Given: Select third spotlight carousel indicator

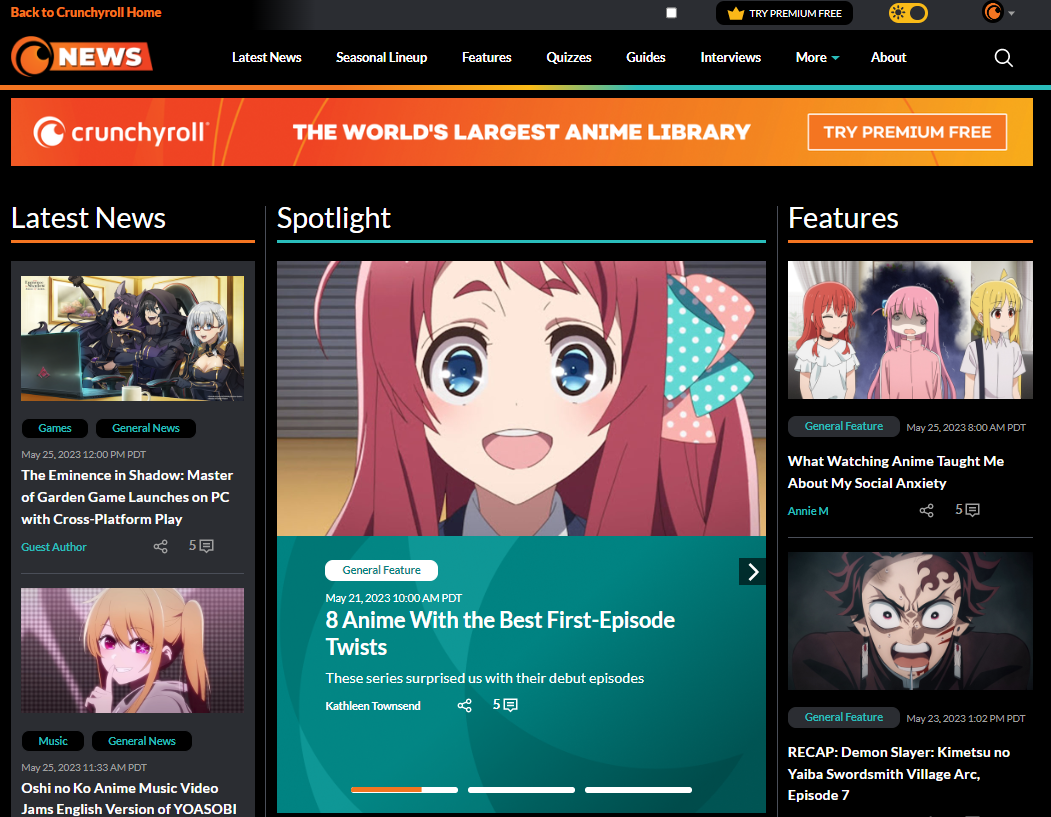Looking at the screenshot, I should tap(638, 790).
